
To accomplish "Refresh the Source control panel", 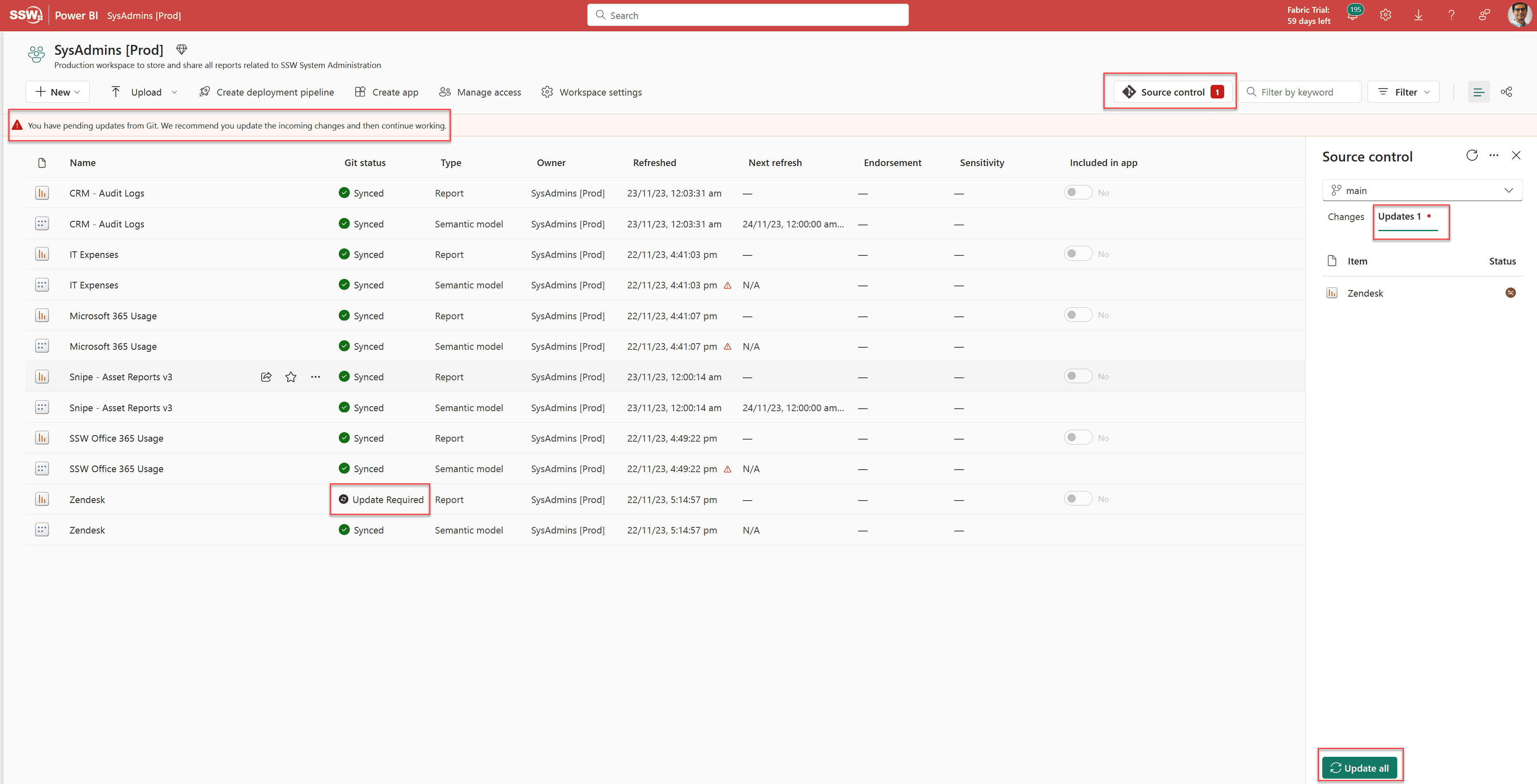I will point(1471,156).
